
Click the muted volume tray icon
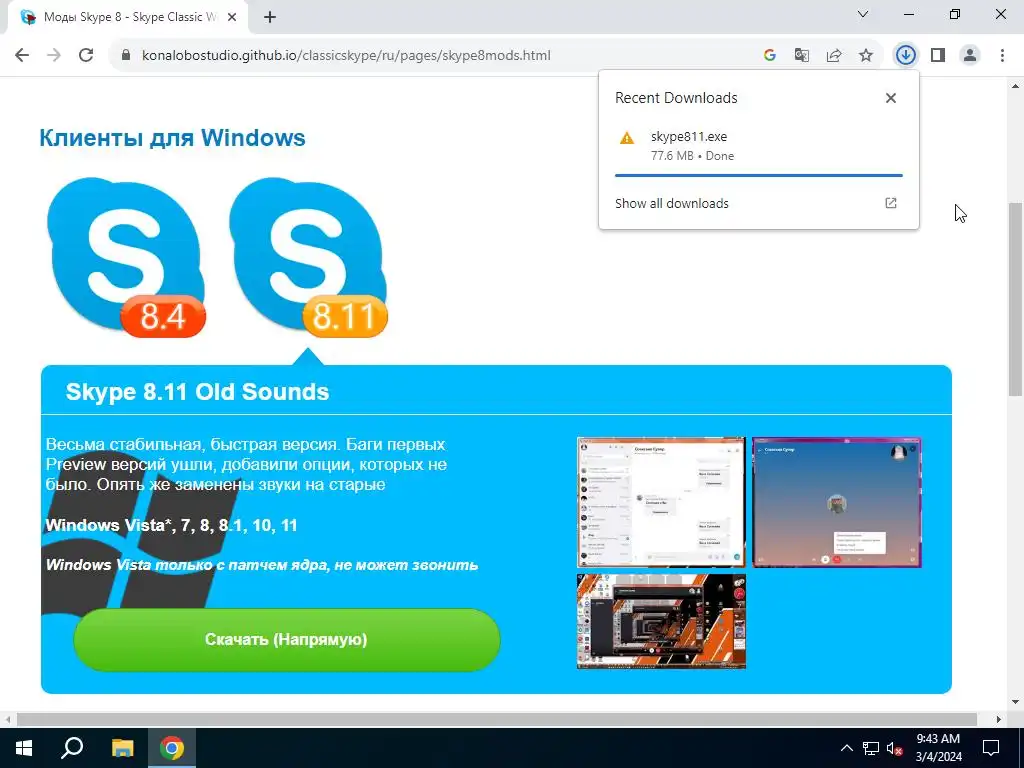894,748
